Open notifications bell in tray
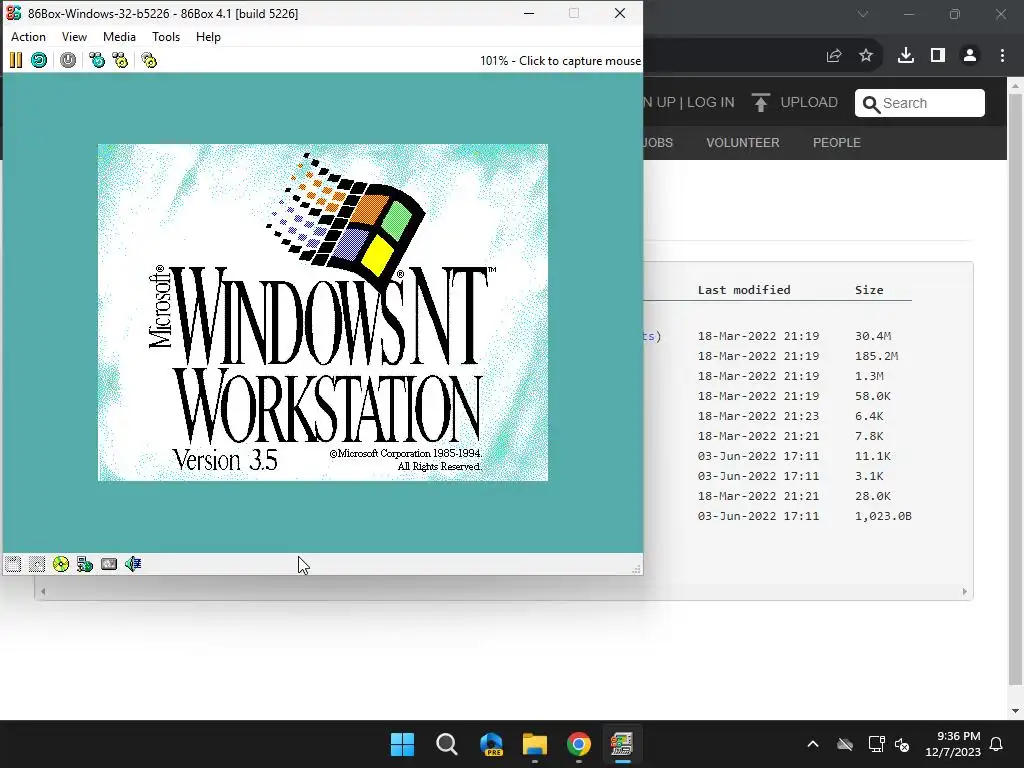 point(997,744)
